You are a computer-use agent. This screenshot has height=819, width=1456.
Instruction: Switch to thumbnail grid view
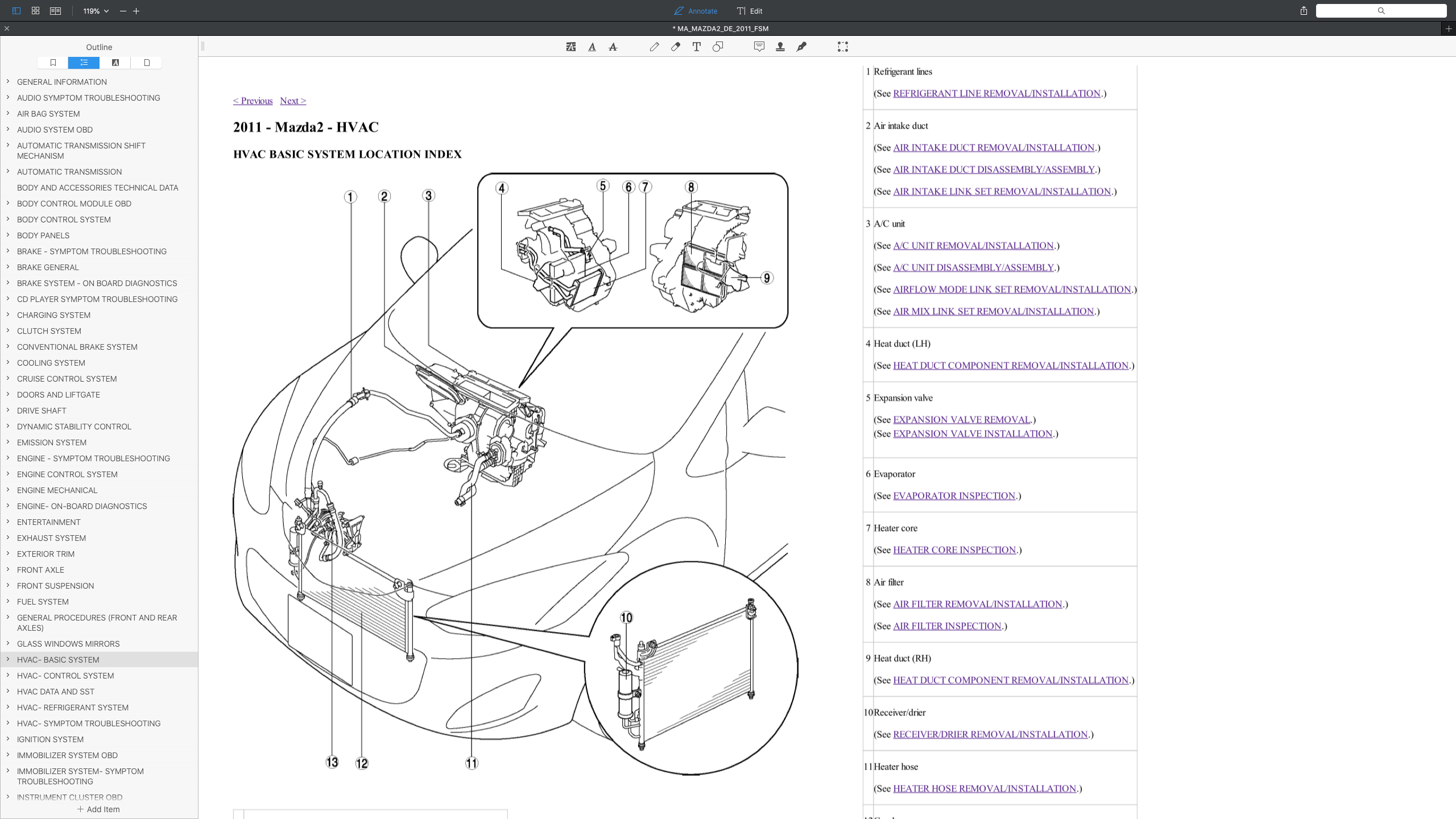tap(36, 11)
